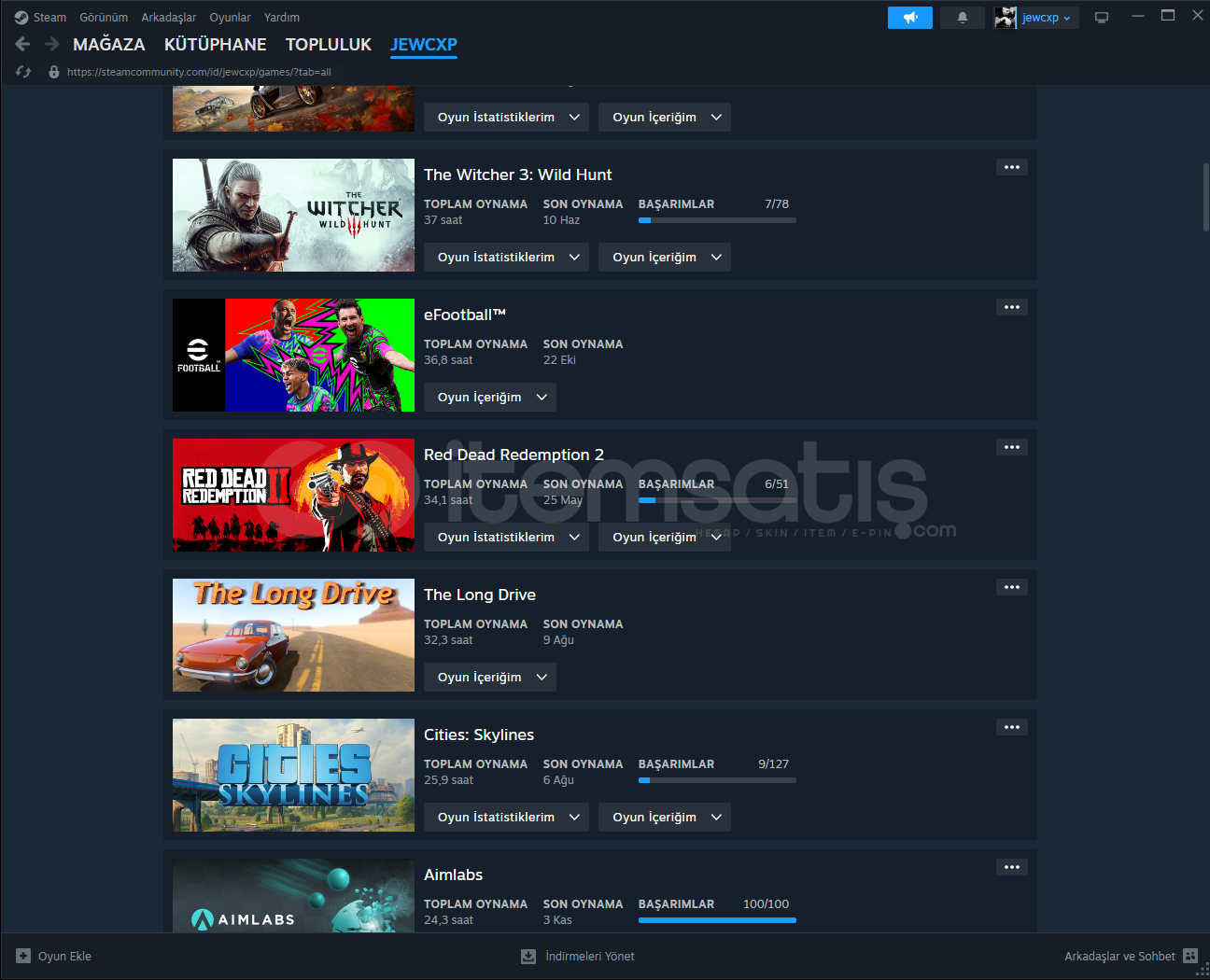
Task: Expand Oyun İstatistiklerim in the topmost game row
Action: (506, 118)
